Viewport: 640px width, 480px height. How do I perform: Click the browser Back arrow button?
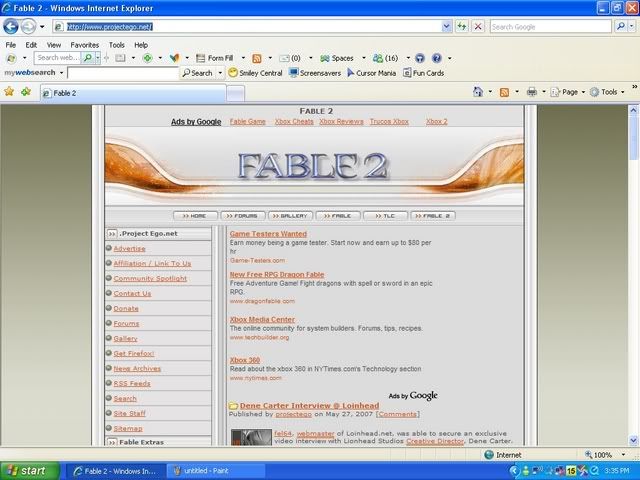point(11,27)
